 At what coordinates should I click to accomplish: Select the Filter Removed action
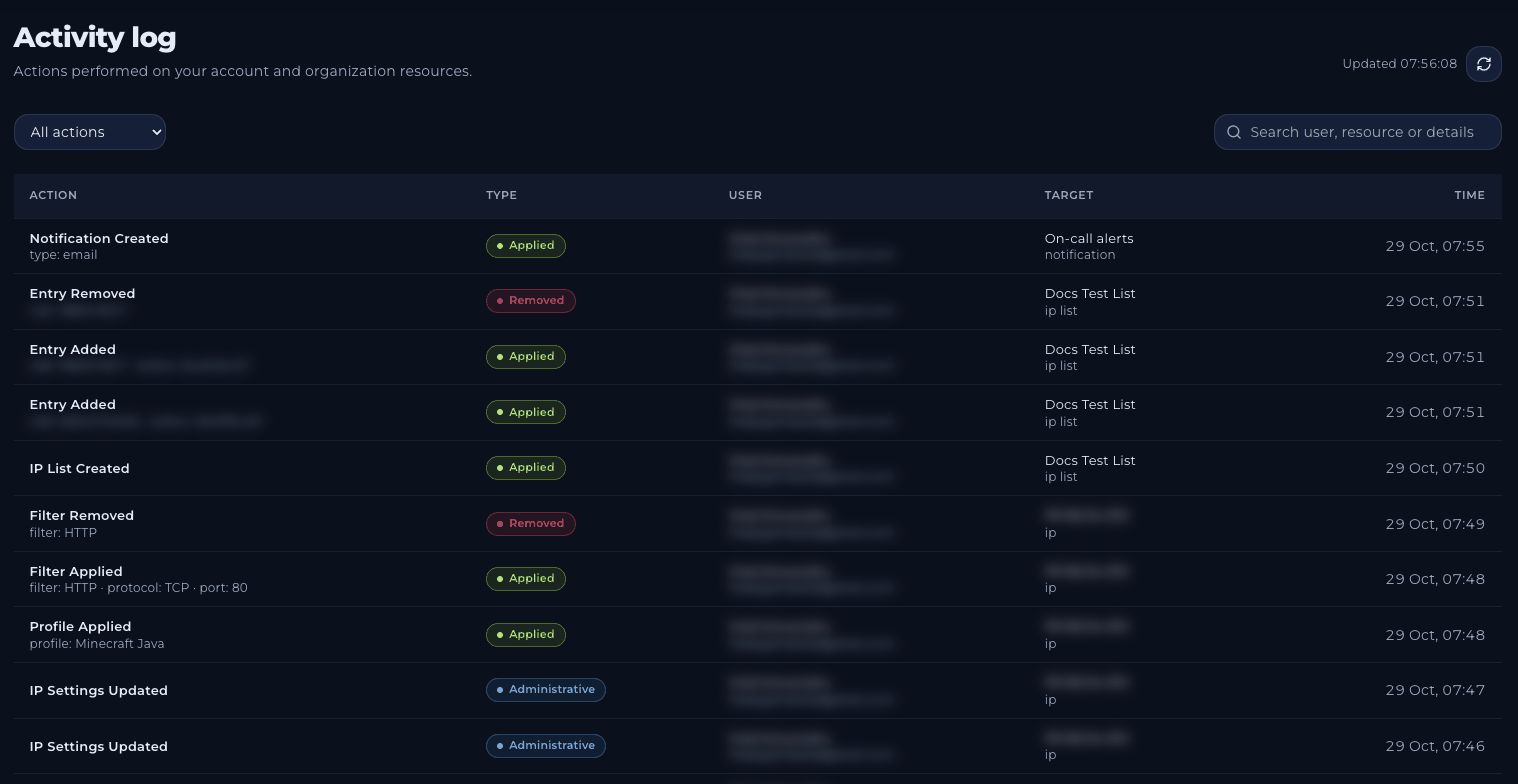[81, 515]
